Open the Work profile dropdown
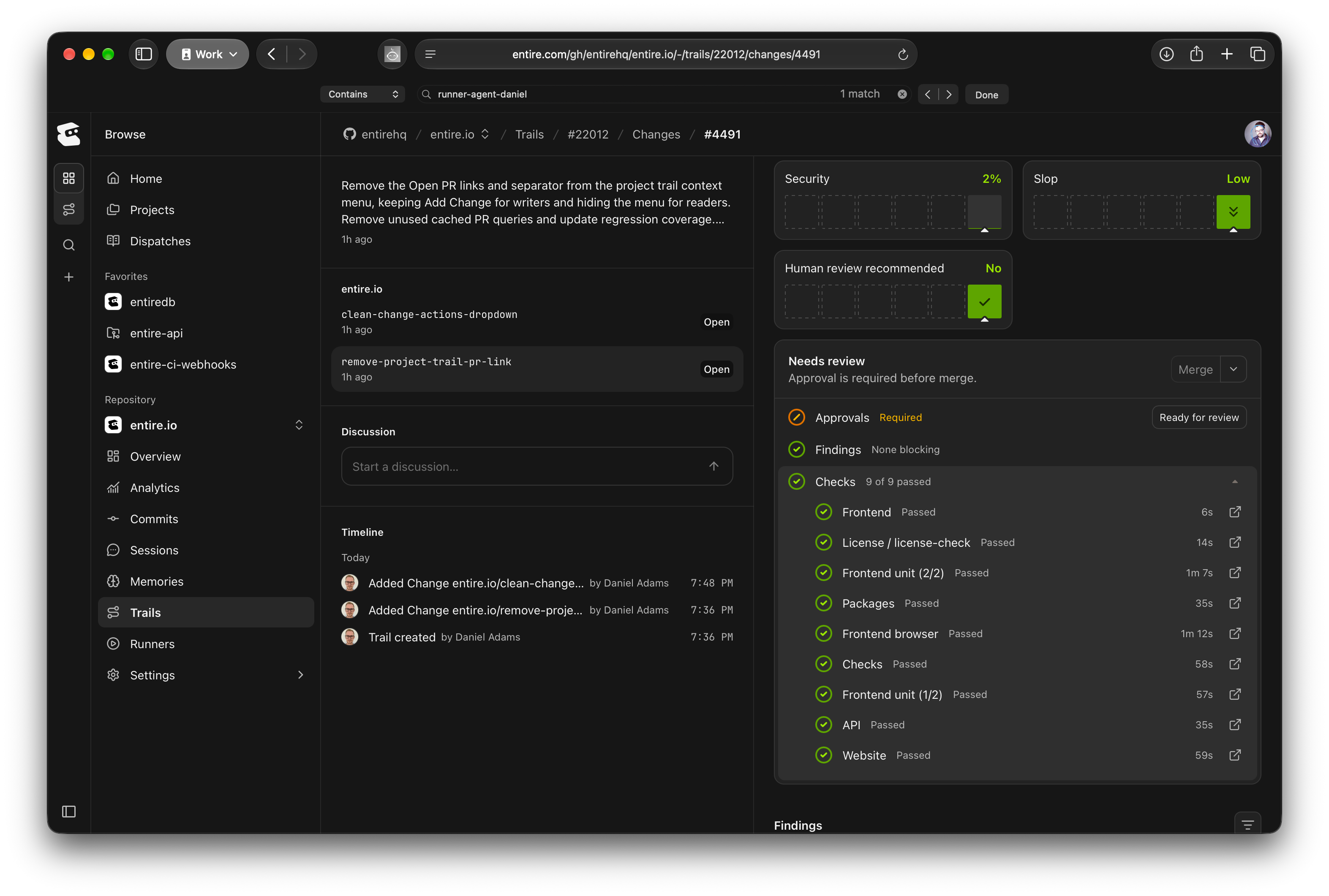 click(208, 54)
